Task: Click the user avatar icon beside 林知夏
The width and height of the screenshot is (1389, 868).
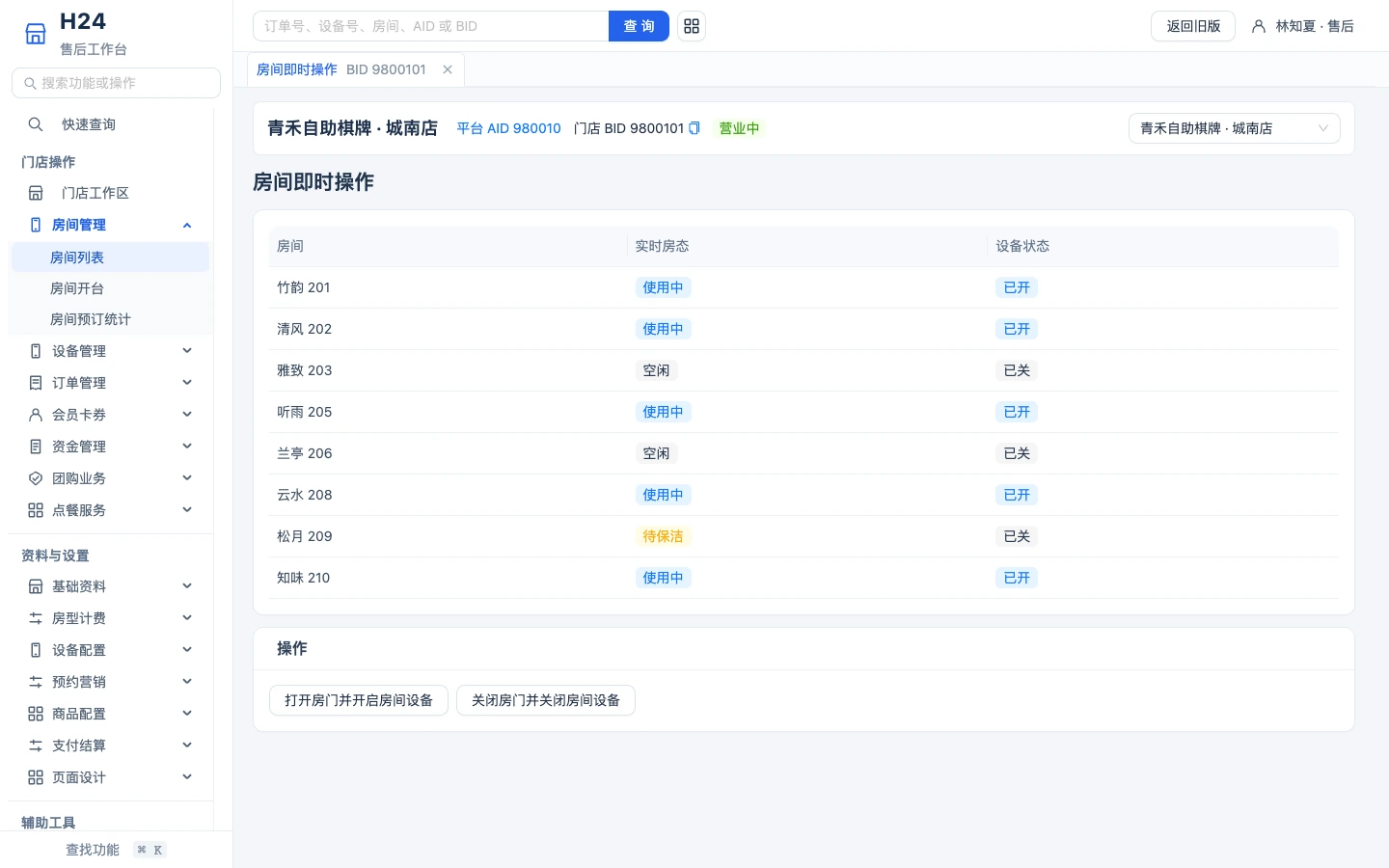Action: click(x=1259, y=26)
